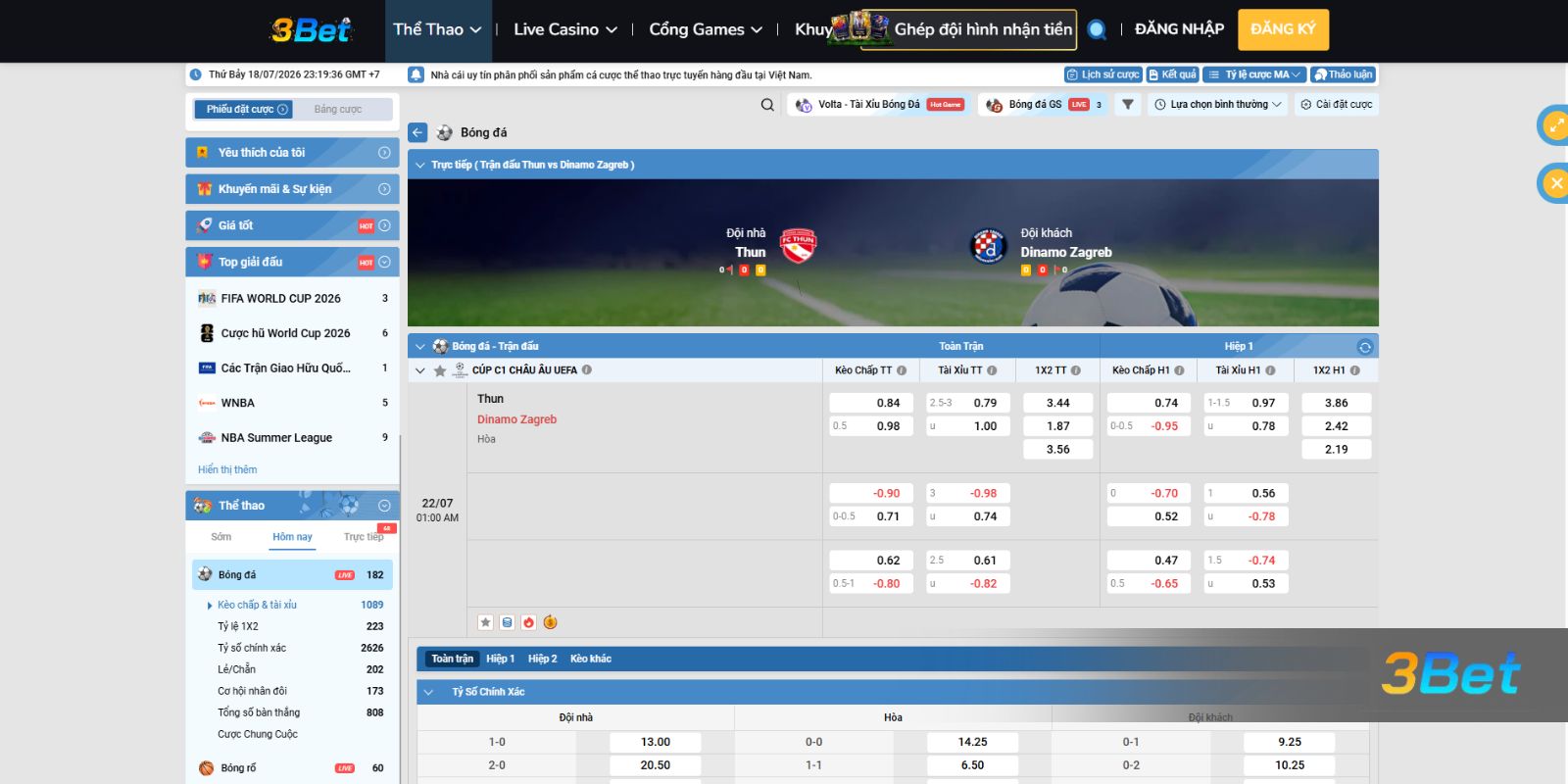Open Live Casino dropdown menu
This screenshot has width=1568, height=784.
click(565, 29)
